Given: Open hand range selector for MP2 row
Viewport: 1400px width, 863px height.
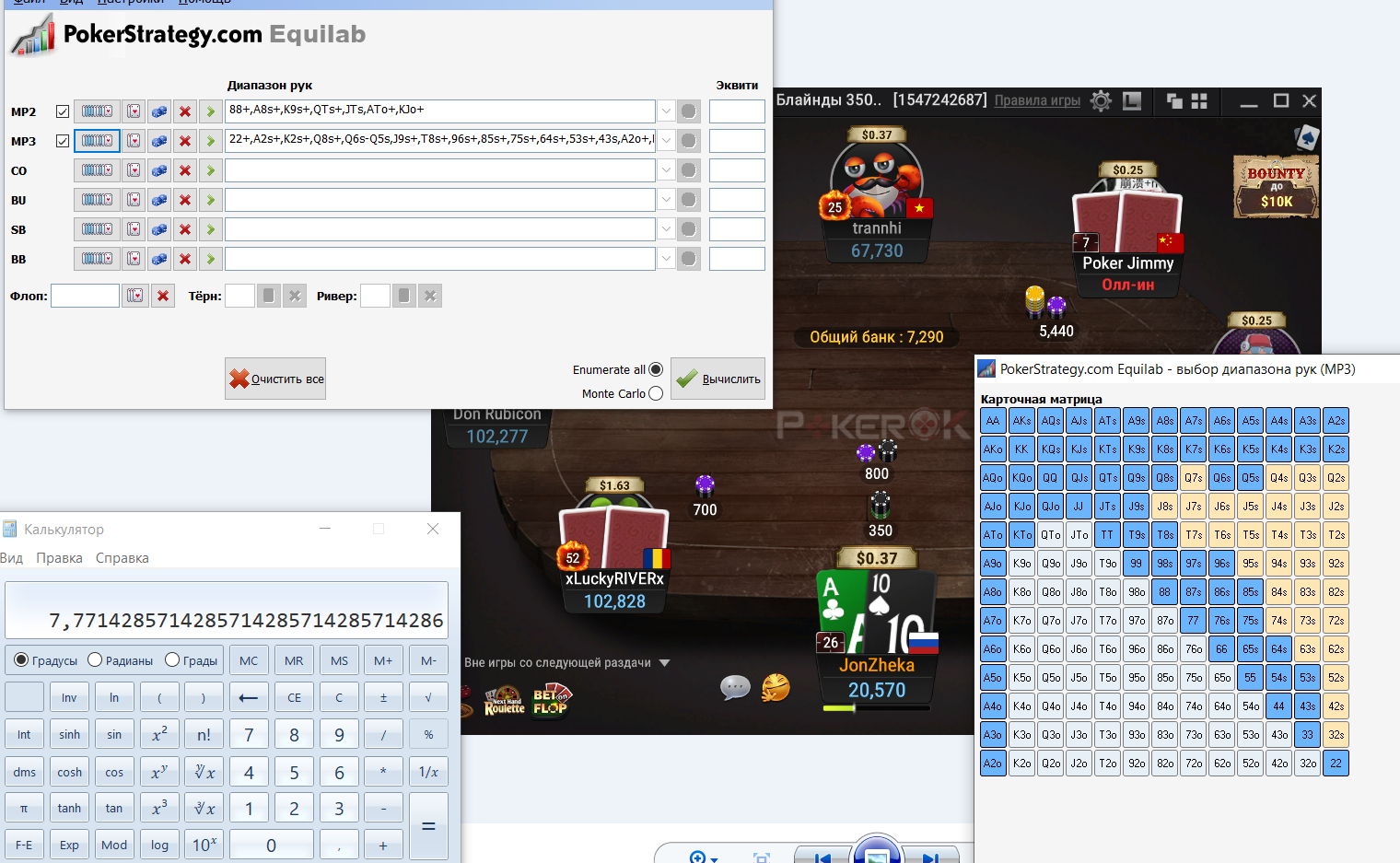Looking at the screenshot, I should pos(97,111).
